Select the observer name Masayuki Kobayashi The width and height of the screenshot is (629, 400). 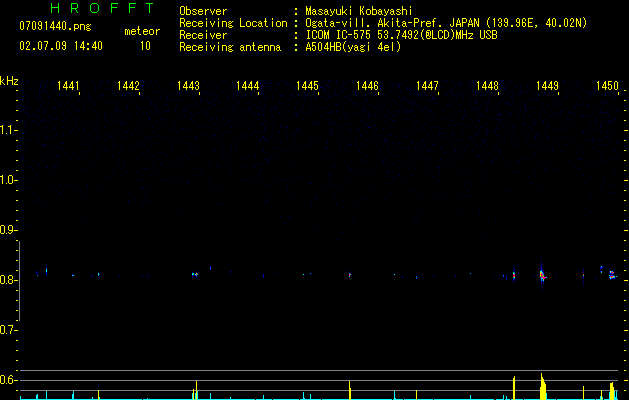pyautogui.click(x=359, y=11)
